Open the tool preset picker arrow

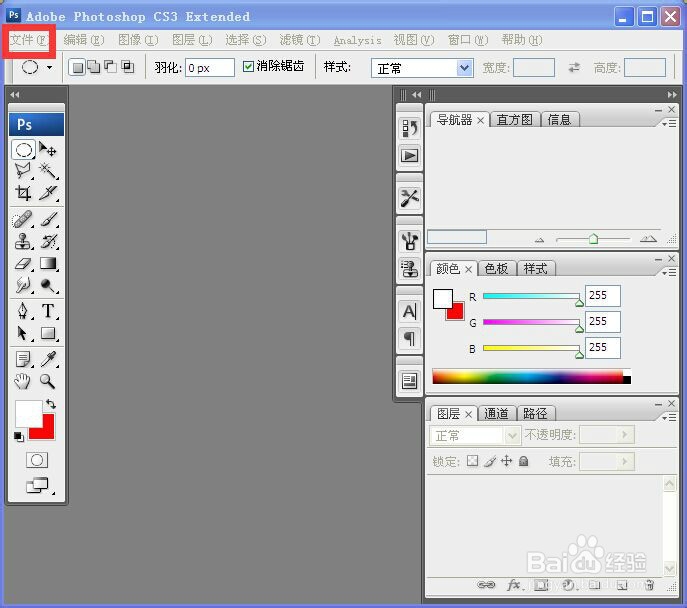click(x=49, y=67)
